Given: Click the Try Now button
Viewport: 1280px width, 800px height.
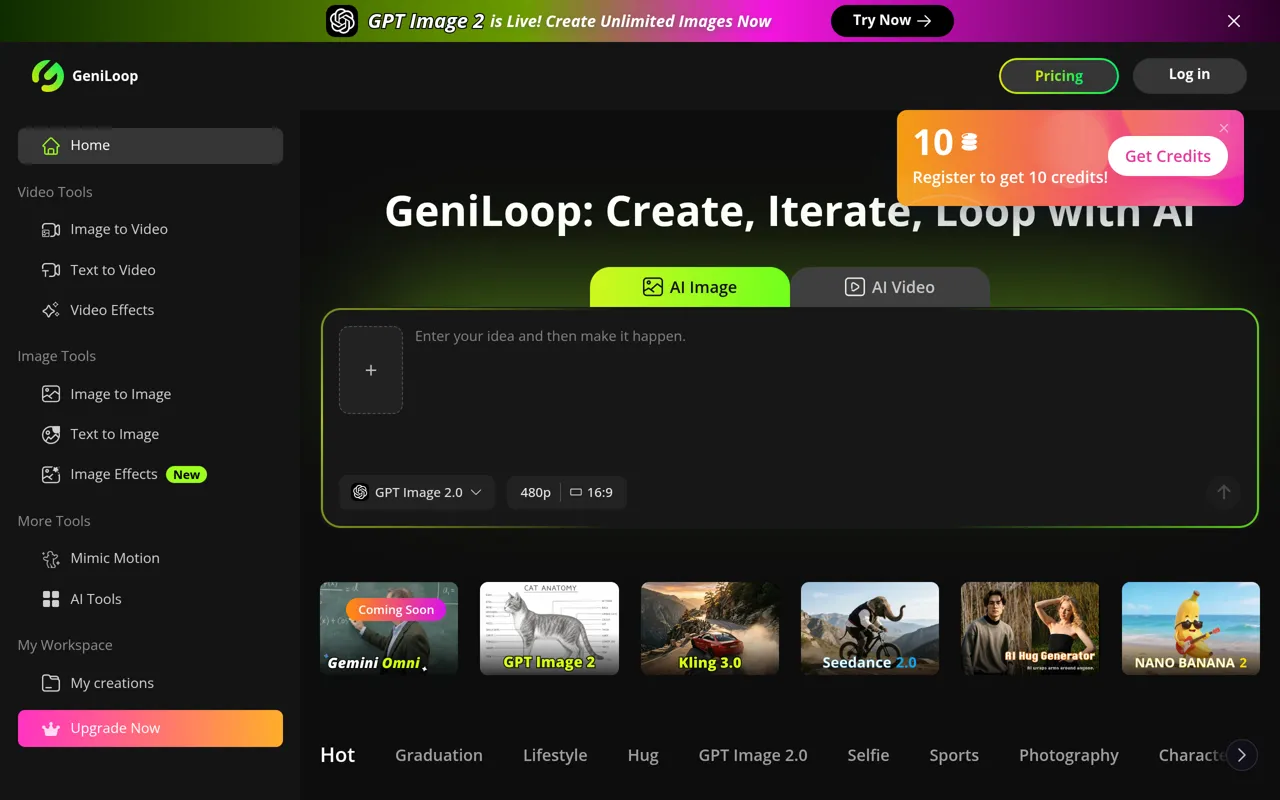Looking at the screenshot, I should click(892, 21).
